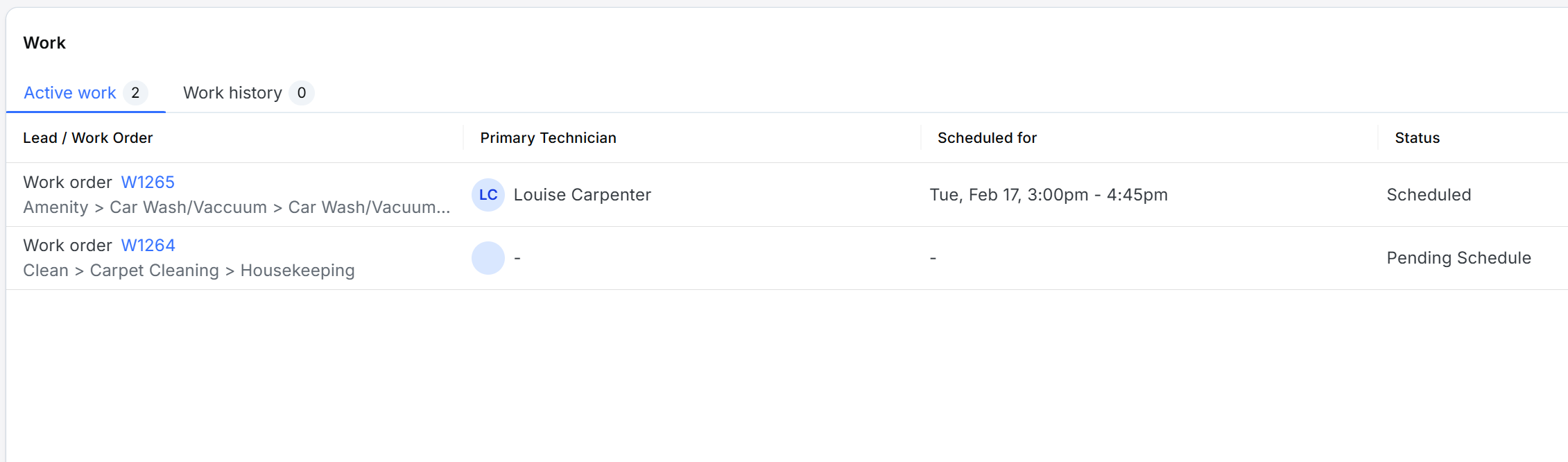
Task: Click the Amenity > Car Wash category path
Action: coord(236,207)
